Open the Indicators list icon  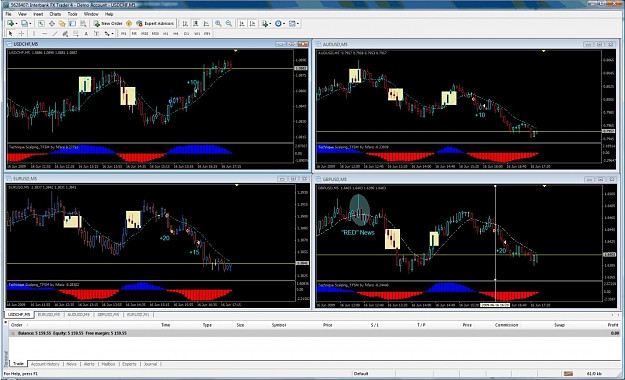point(265,24)
